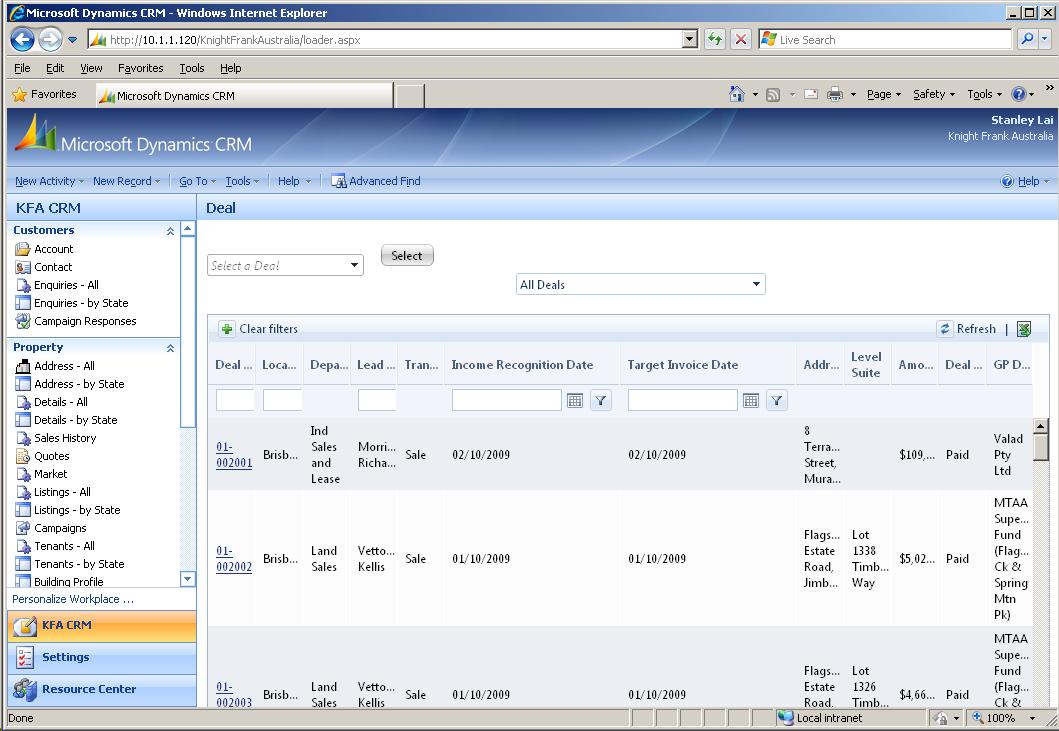Collapse the Customers section
Viewport: 1059px width, 731px height.
(170, 231)
